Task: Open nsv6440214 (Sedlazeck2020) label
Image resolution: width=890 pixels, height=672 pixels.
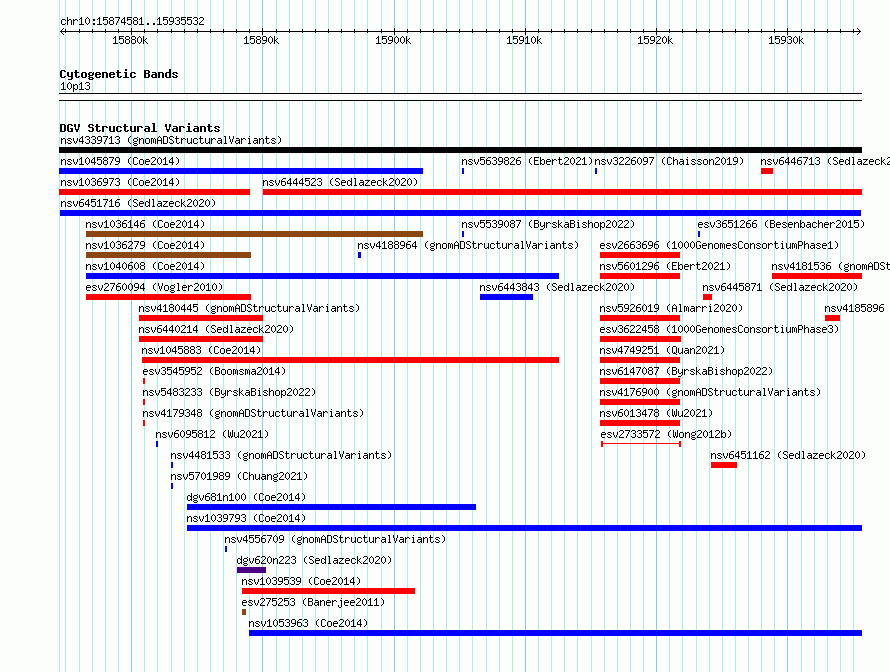Action: (x=216, y=329)
